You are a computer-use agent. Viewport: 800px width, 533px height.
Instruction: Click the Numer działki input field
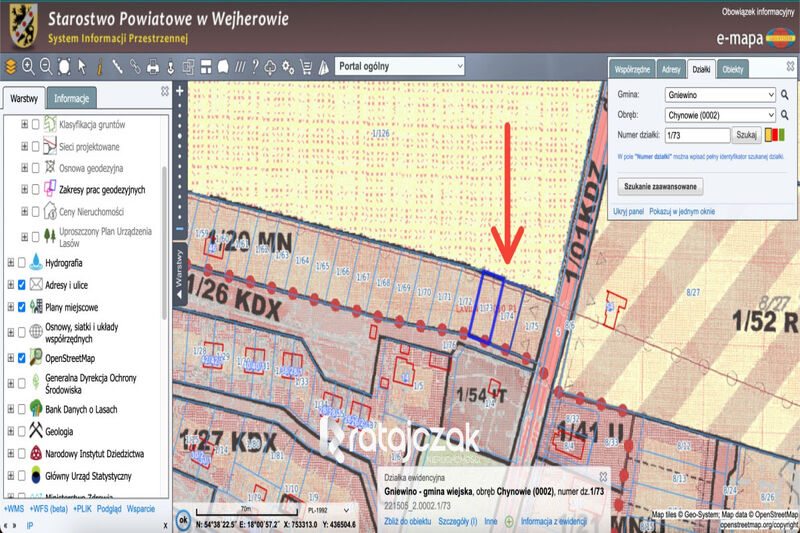(x=697, y=135)
